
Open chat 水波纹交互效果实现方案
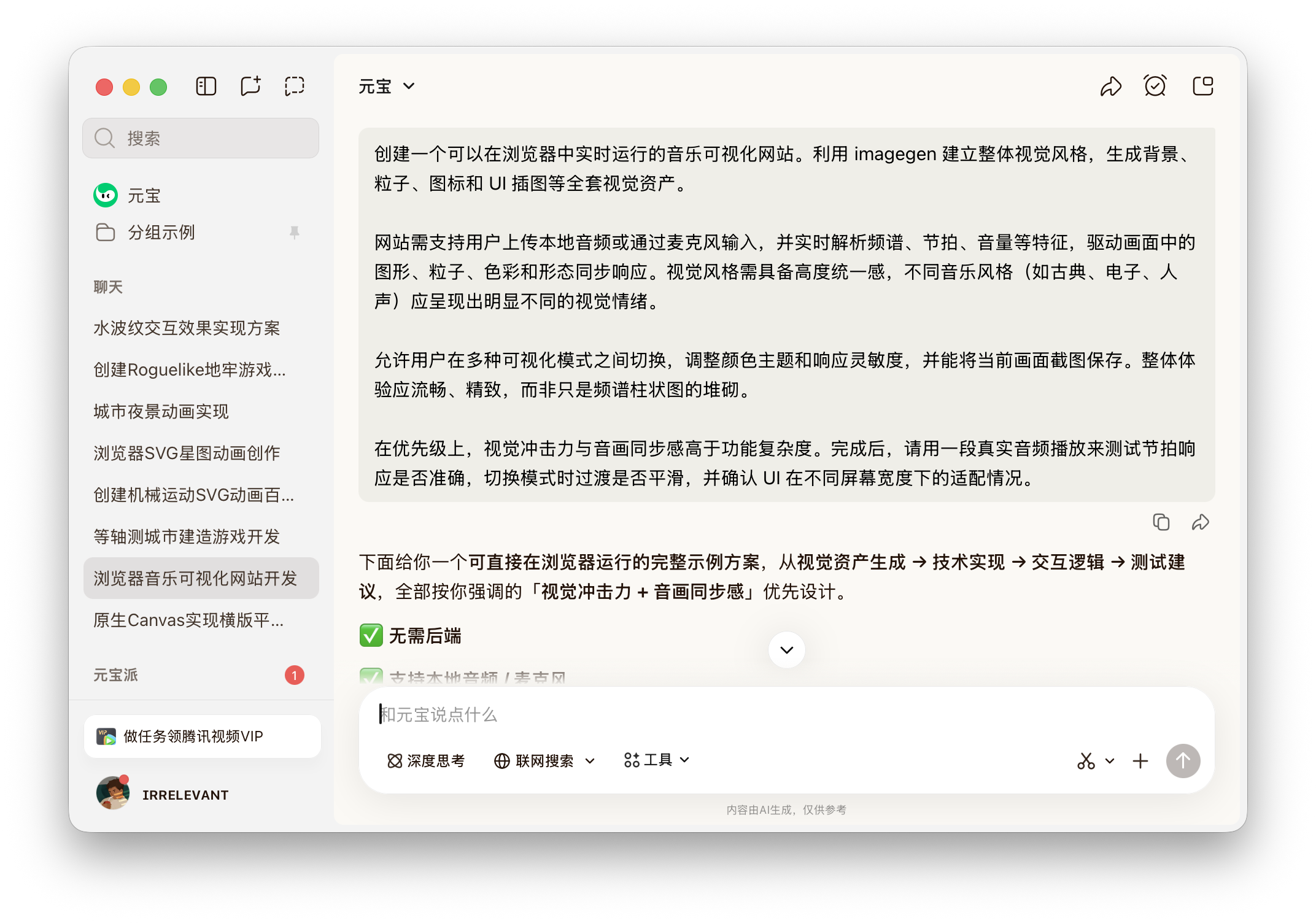coord(187,328)
